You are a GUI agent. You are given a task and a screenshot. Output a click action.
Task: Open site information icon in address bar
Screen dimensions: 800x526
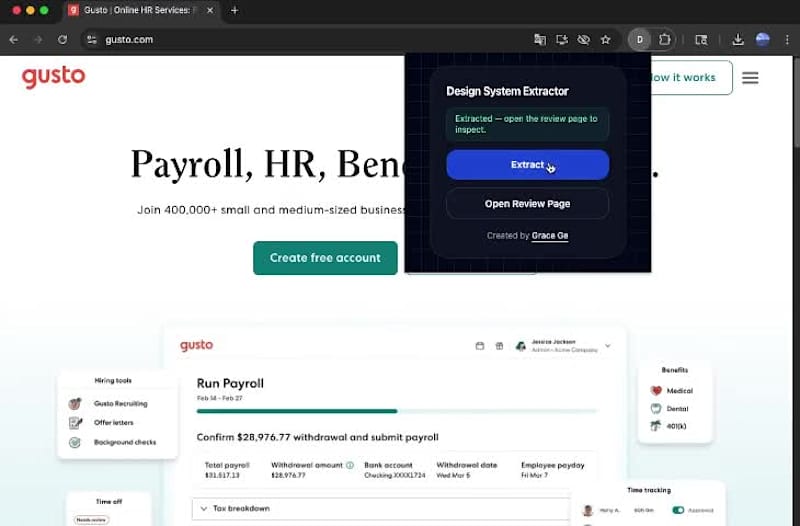pos(92,40)
